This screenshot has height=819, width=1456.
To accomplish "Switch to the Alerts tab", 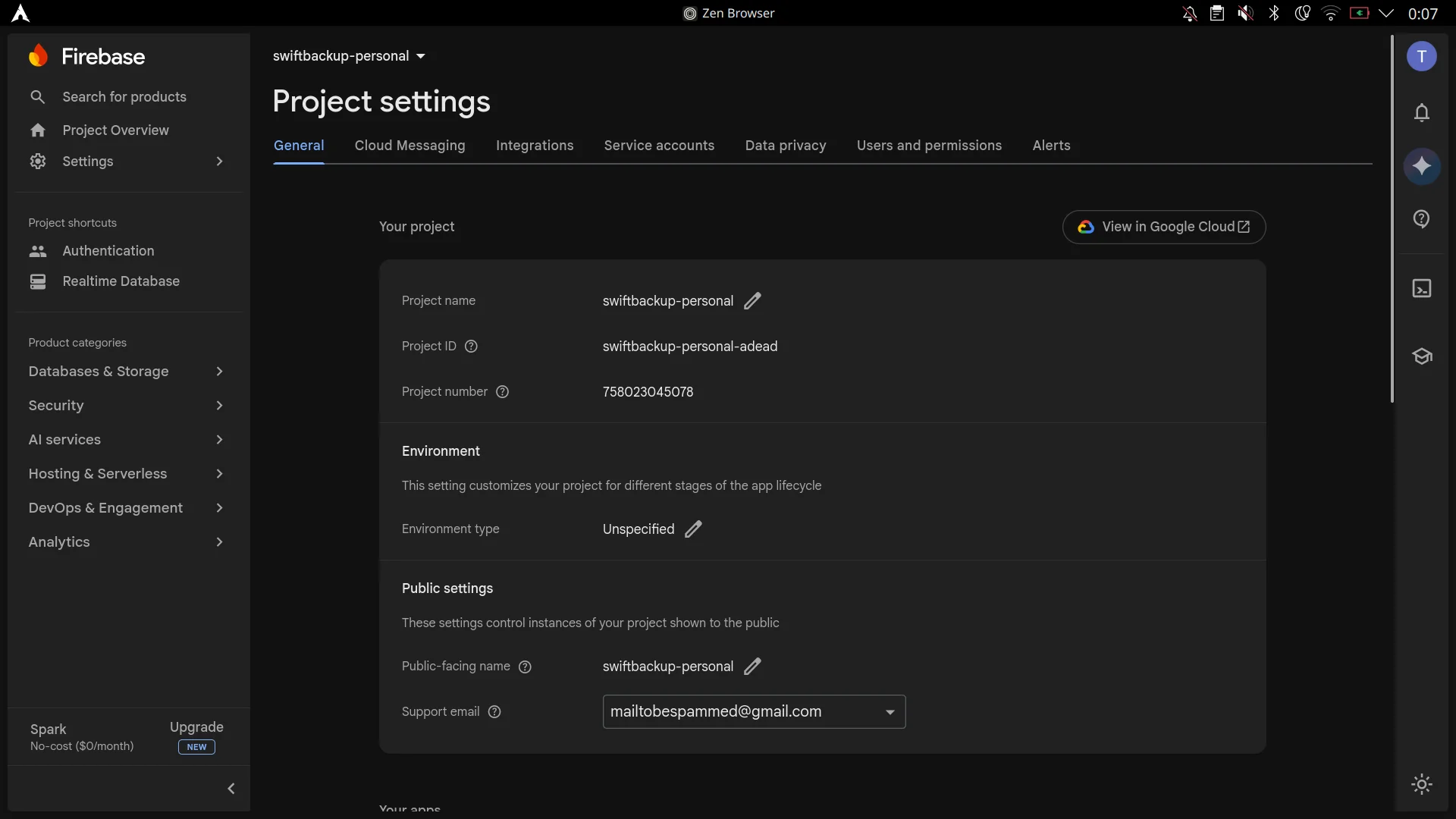I will point(1051,146).
